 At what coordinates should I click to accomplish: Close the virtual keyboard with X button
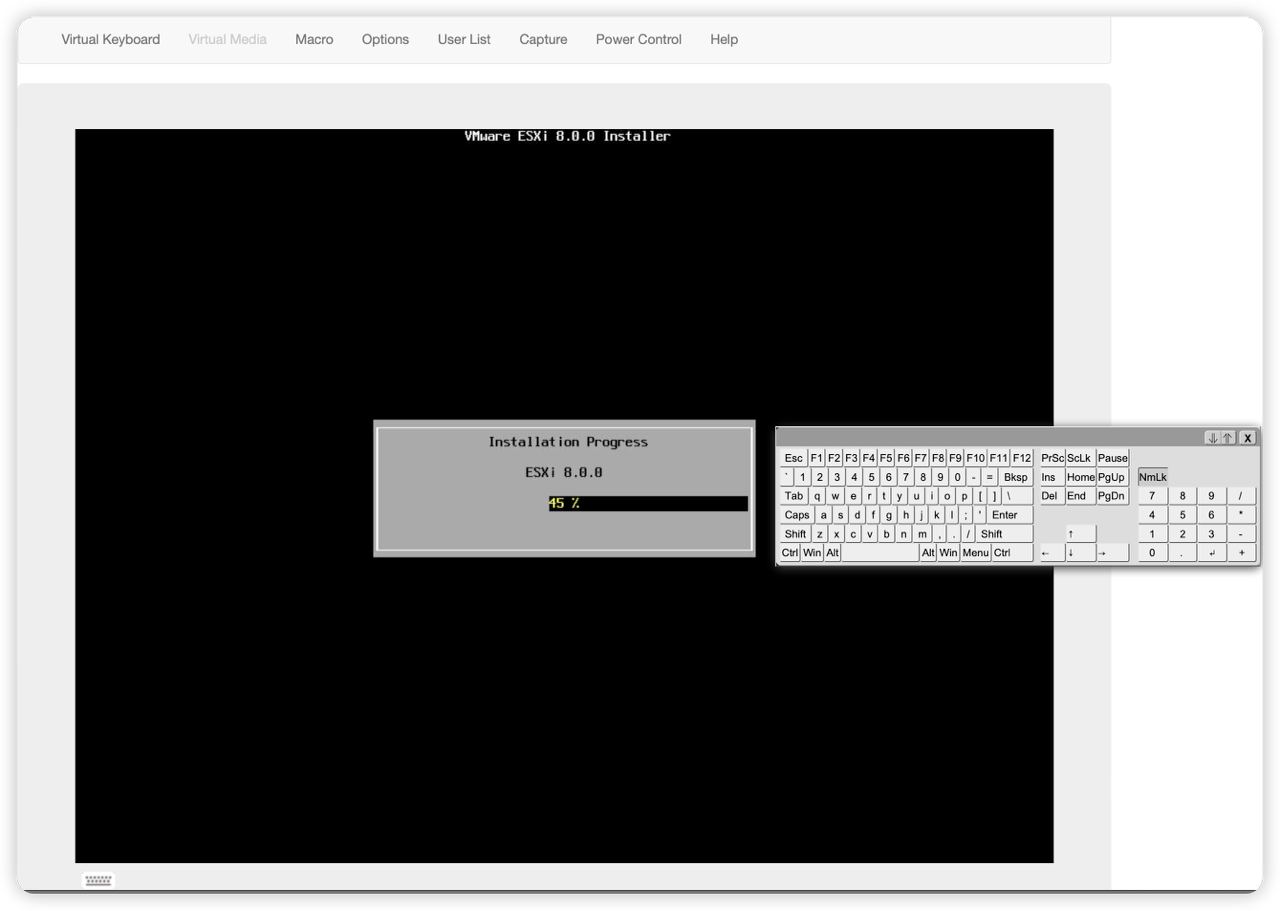[1247, 438]
